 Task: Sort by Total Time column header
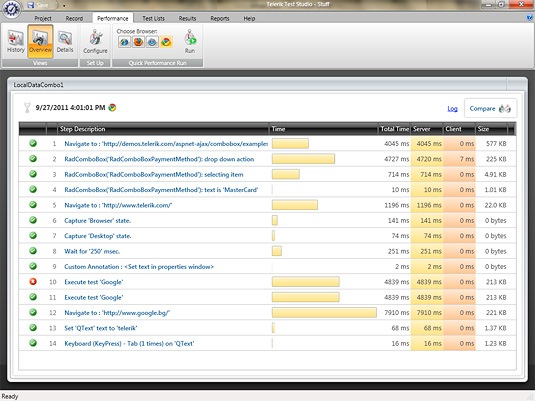pyautogui.click(x=394, y=129)
